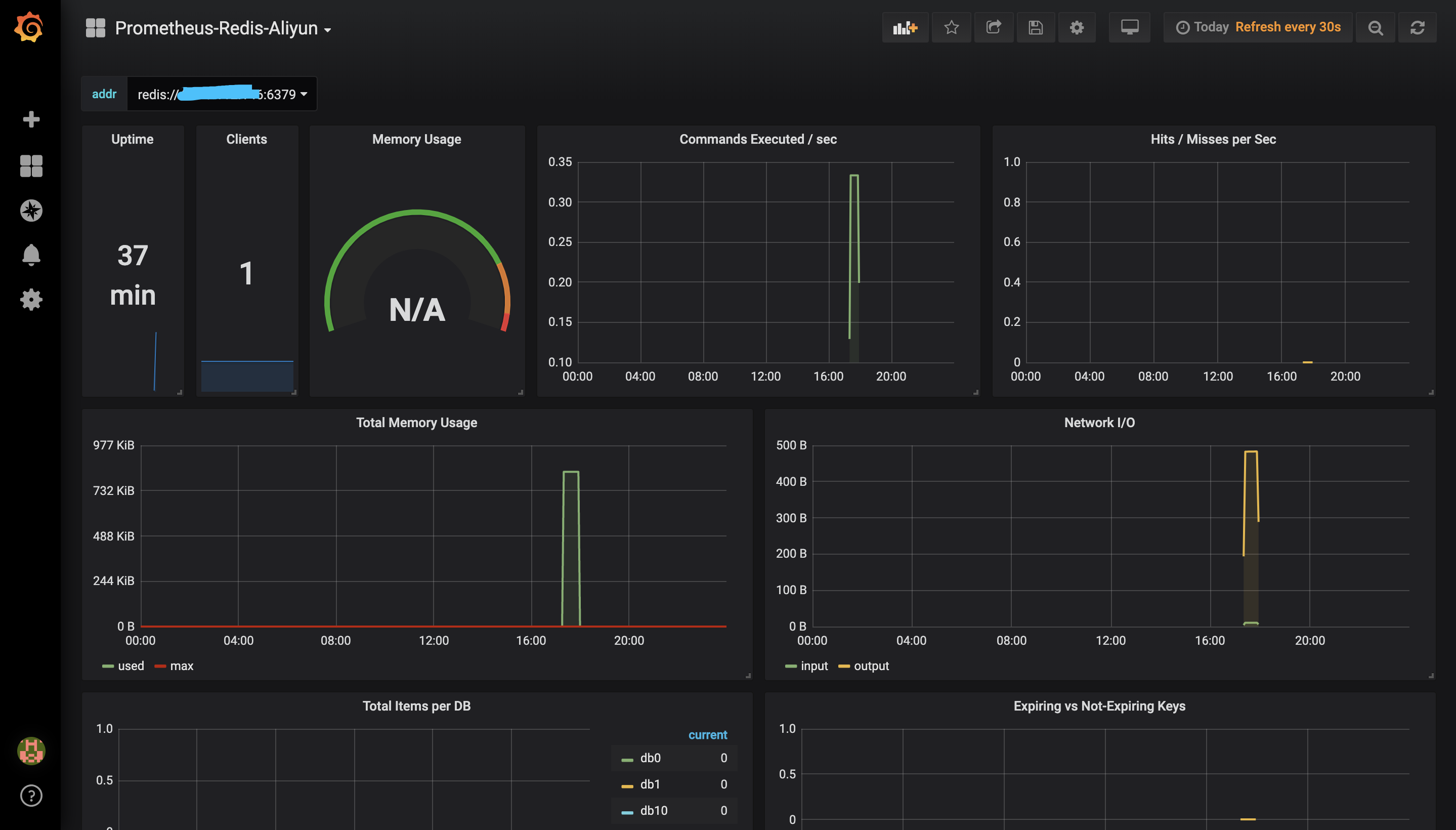Click the help question mark icon
1456x830 pixels.
tap(29, 795)
